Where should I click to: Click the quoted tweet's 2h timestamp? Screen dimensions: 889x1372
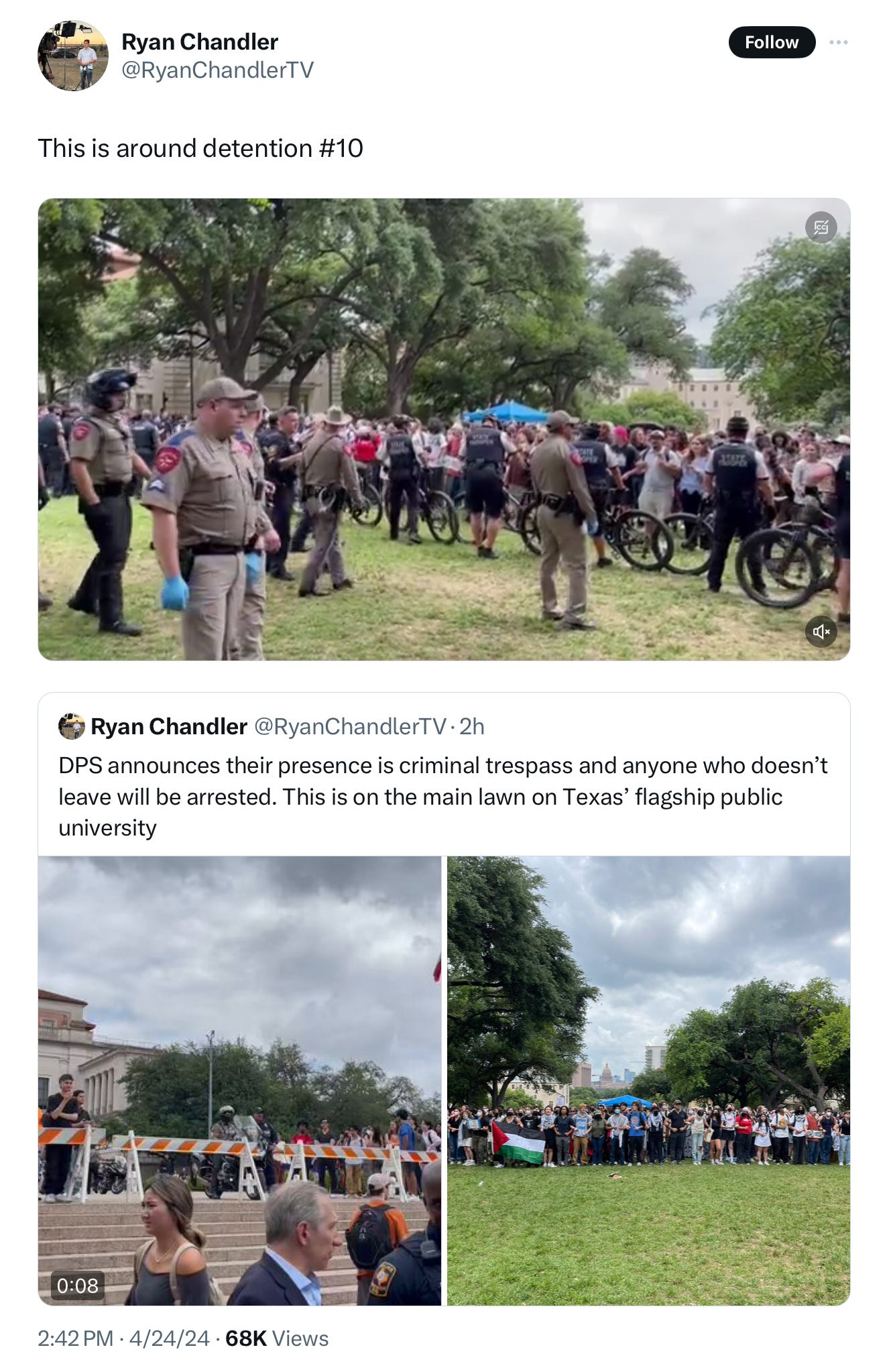(x=472, y=726)
